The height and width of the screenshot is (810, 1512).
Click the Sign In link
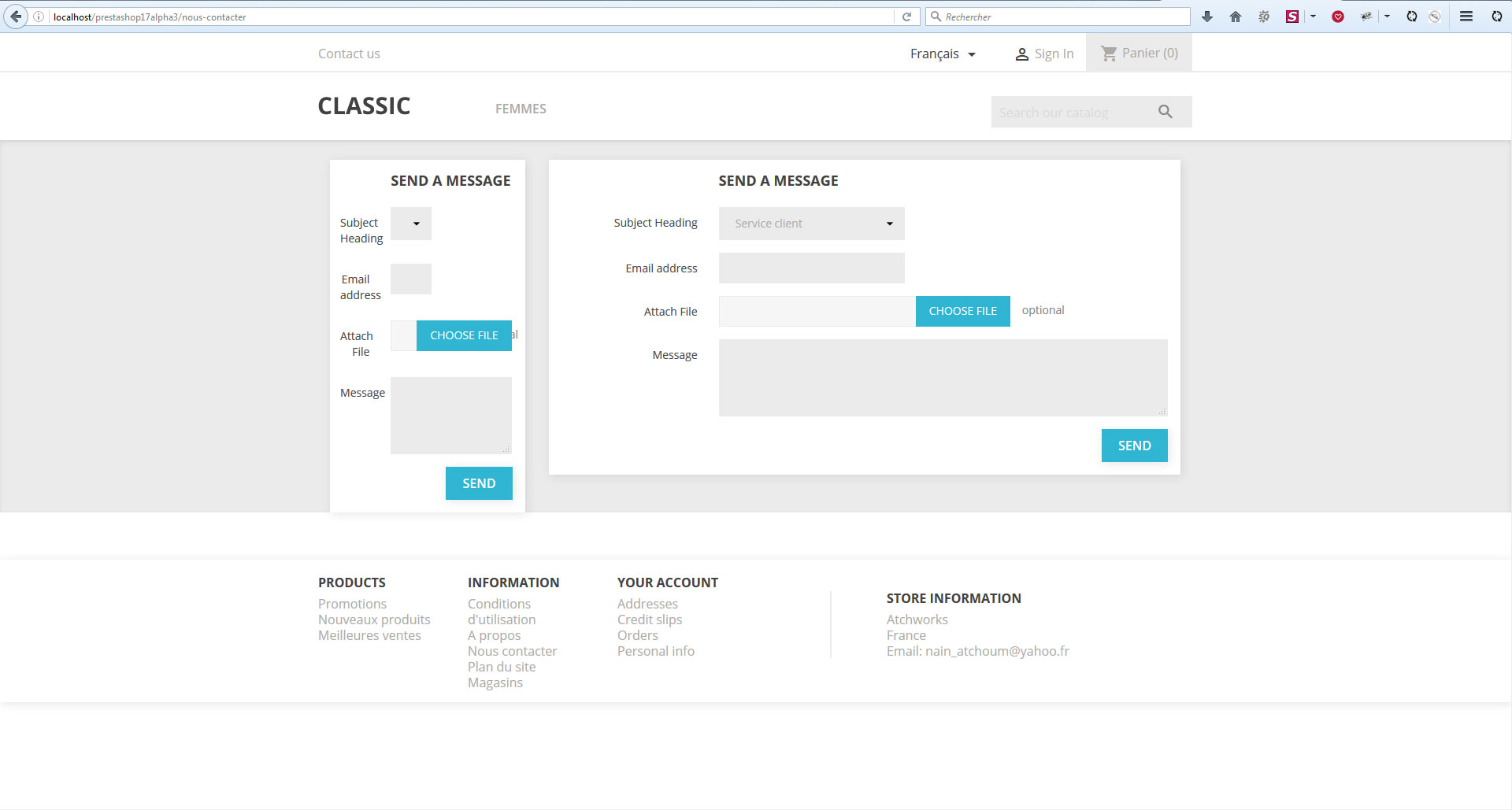point(1054,54)
